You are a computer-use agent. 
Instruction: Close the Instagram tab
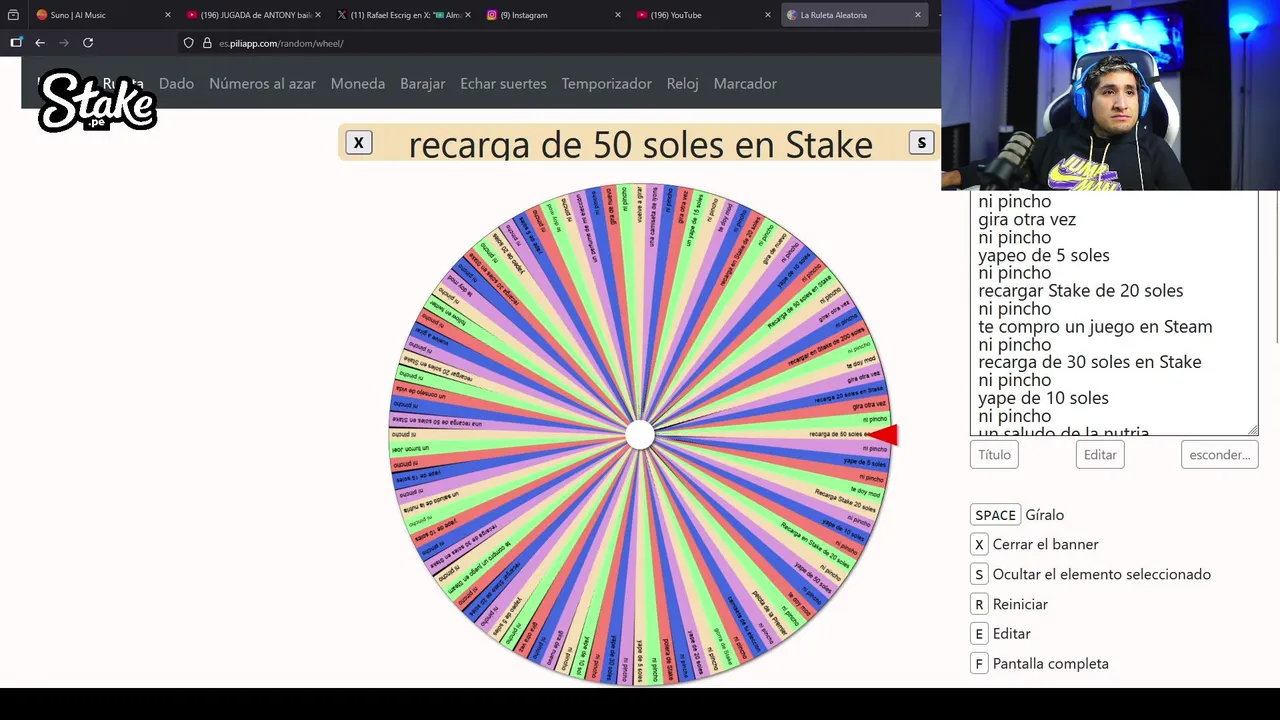(x=618, y=15)
